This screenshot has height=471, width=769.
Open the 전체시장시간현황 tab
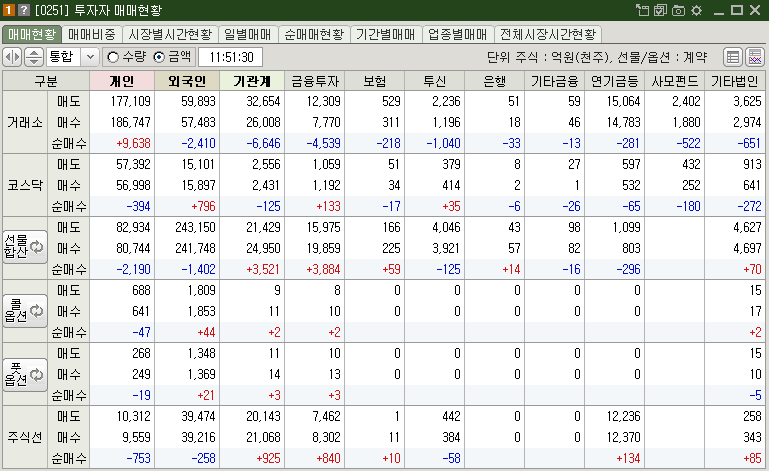tap(548, 34)
